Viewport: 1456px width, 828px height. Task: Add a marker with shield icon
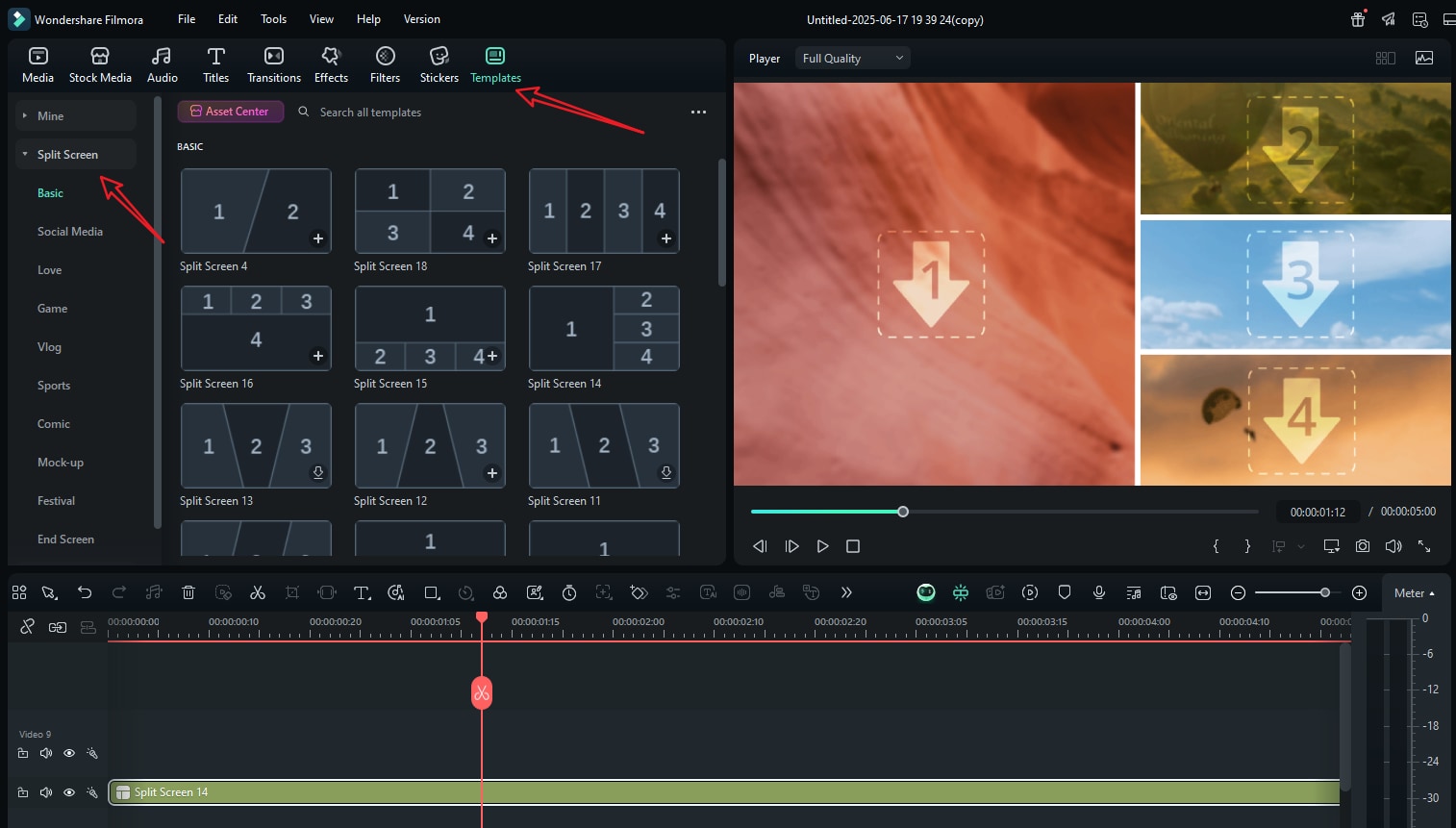pyautogui.click(x=1065, y=592)
